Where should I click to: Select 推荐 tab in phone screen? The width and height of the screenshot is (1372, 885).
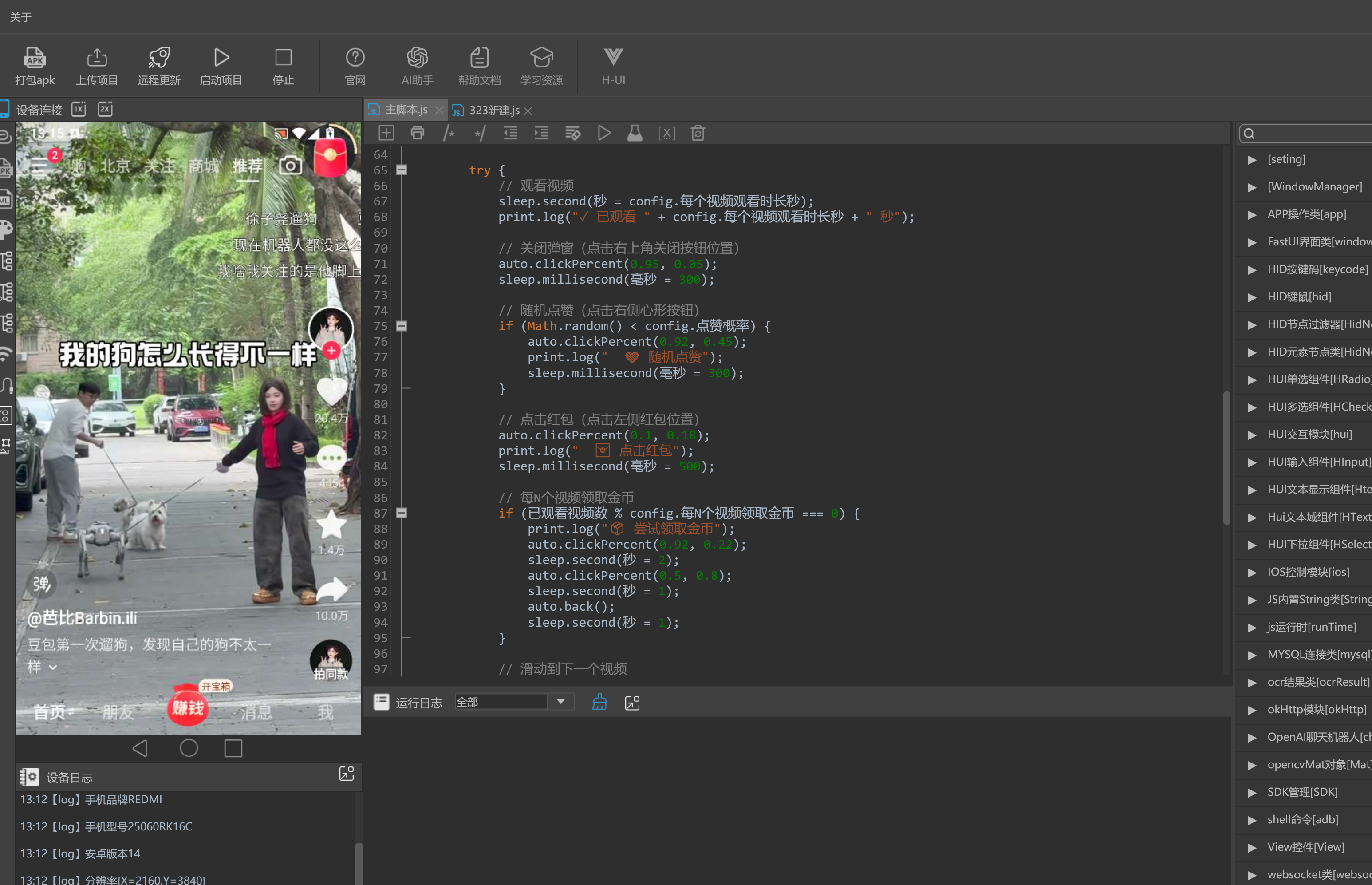[x=247, y=166]
